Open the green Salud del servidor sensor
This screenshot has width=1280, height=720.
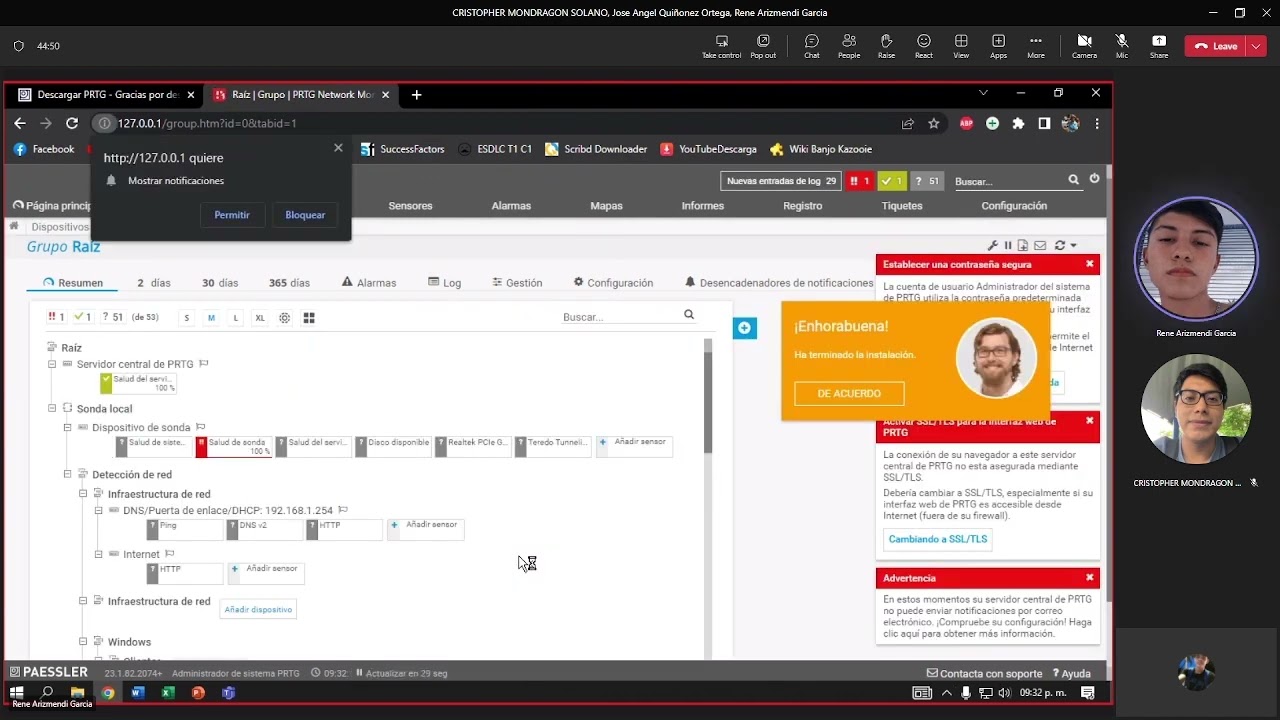point(138,383)
